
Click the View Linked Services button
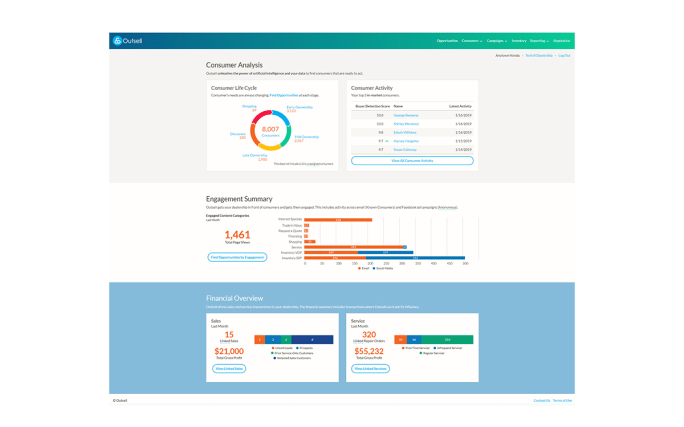[371, 369]
